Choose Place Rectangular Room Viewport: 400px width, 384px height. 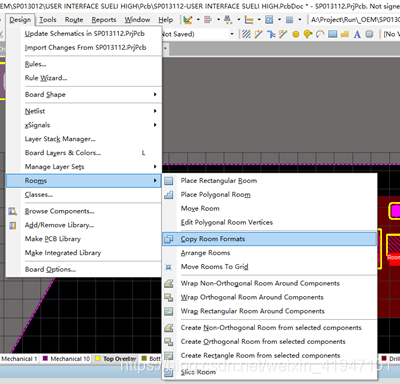[269, 181]
